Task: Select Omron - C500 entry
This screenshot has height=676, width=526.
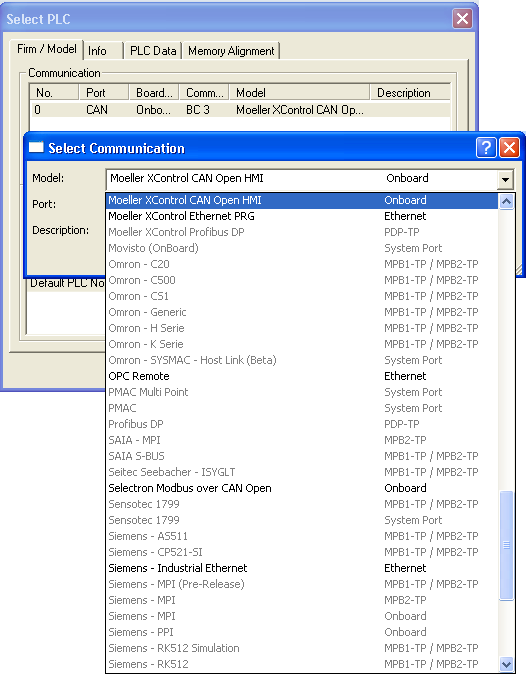Action: (x=302, y=280)
